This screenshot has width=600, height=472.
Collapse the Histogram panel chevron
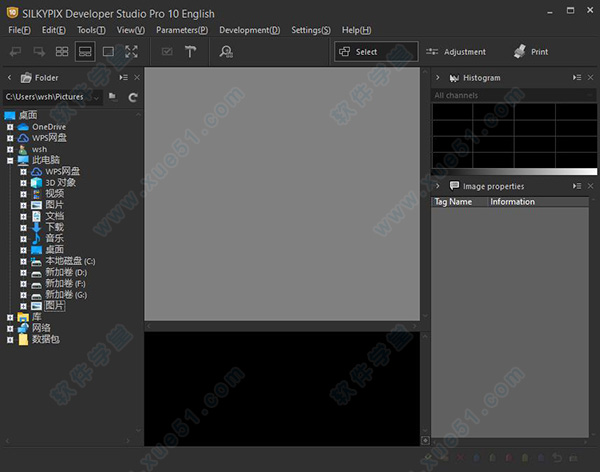point(438,77)
